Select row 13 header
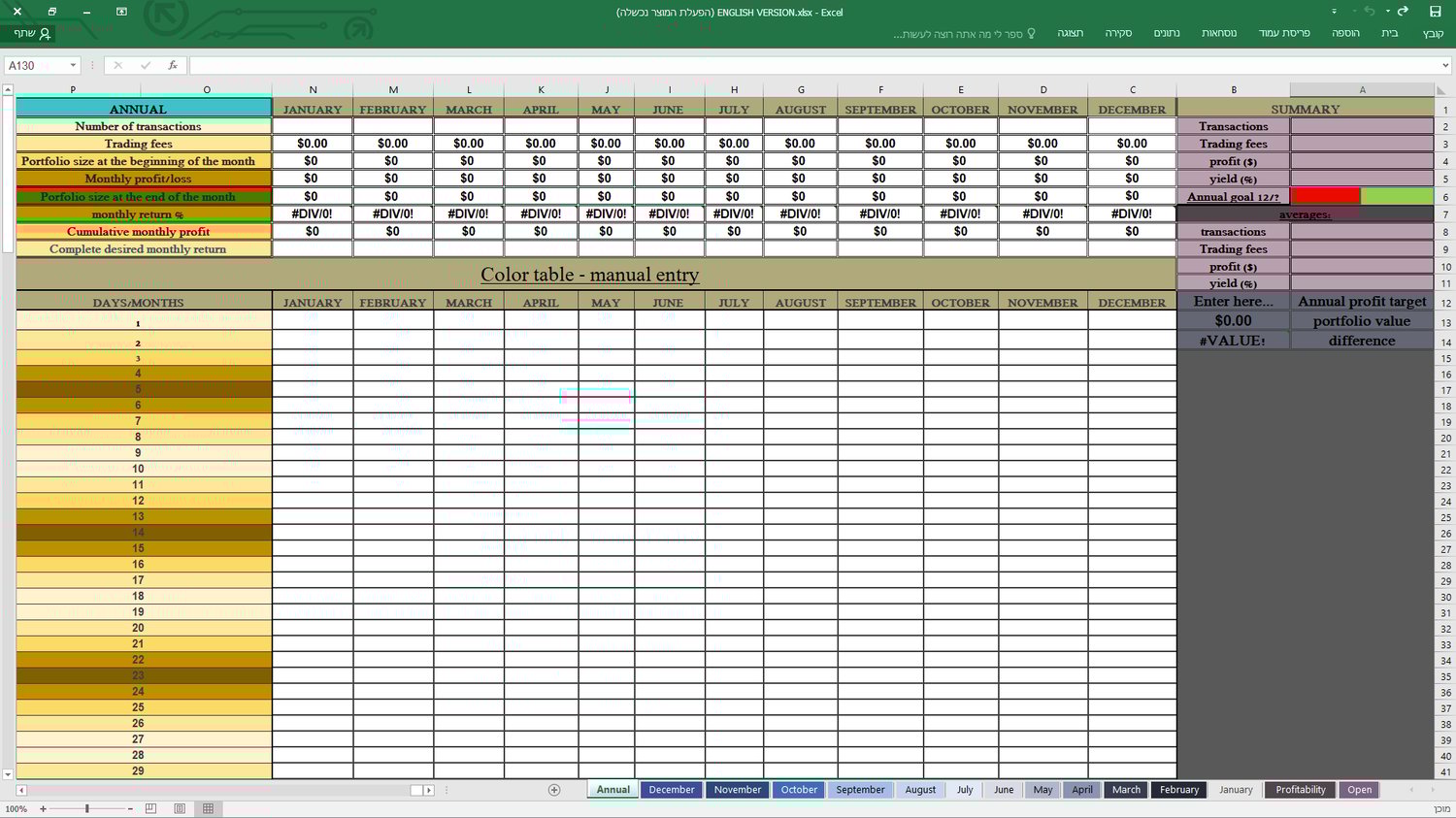The image size is (1456, 818). coord(1445,323)
